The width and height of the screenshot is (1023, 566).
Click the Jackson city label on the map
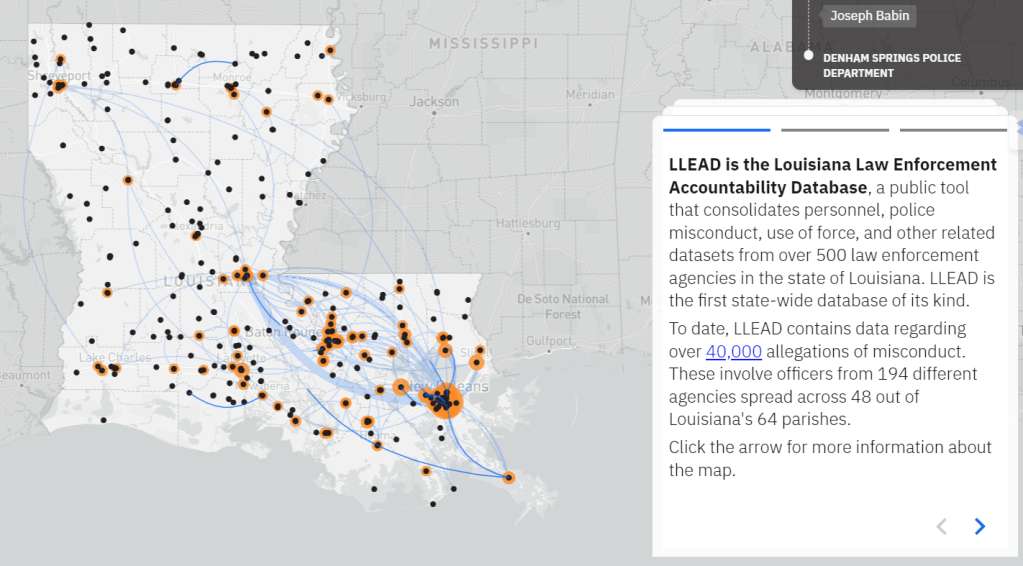(434, 101)
